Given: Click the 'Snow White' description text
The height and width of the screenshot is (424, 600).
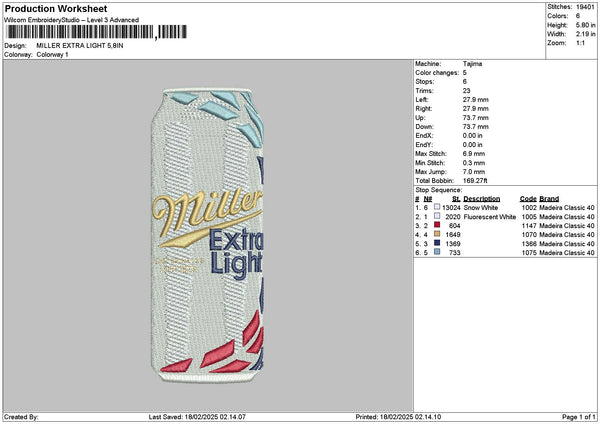Looking at the screenshot, I should 481,208.
